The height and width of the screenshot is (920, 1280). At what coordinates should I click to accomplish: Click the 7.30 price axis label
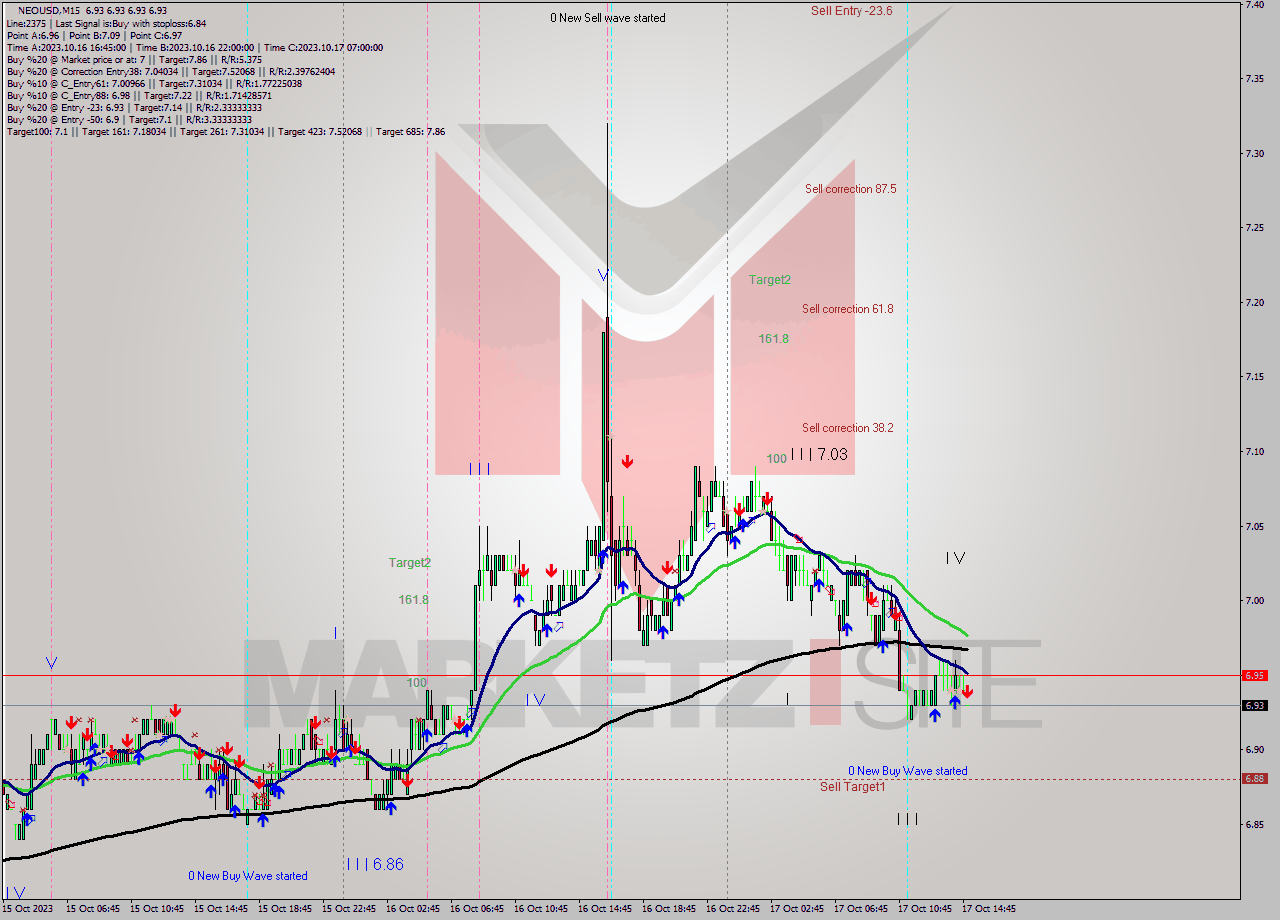(x=1255, y=154)
